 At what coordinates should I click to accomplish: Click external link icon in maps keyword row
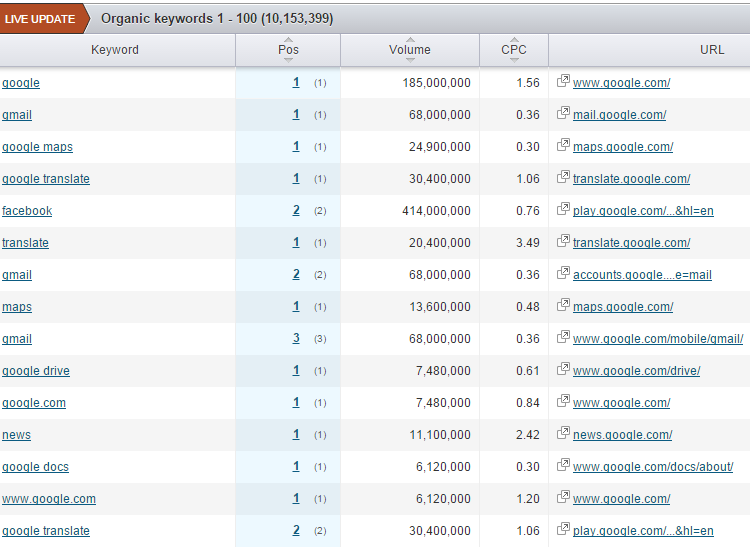pos(563,305)
